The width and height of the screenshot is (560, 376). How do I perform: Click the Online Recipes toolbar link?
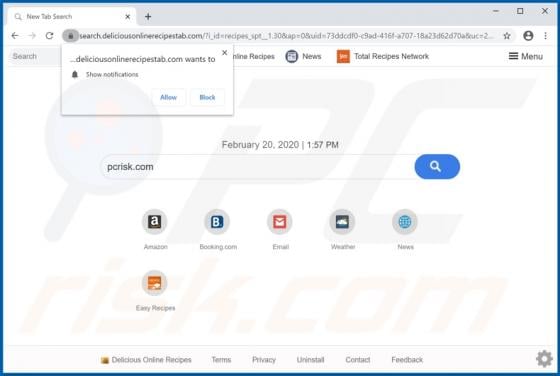tap(254, 56)
